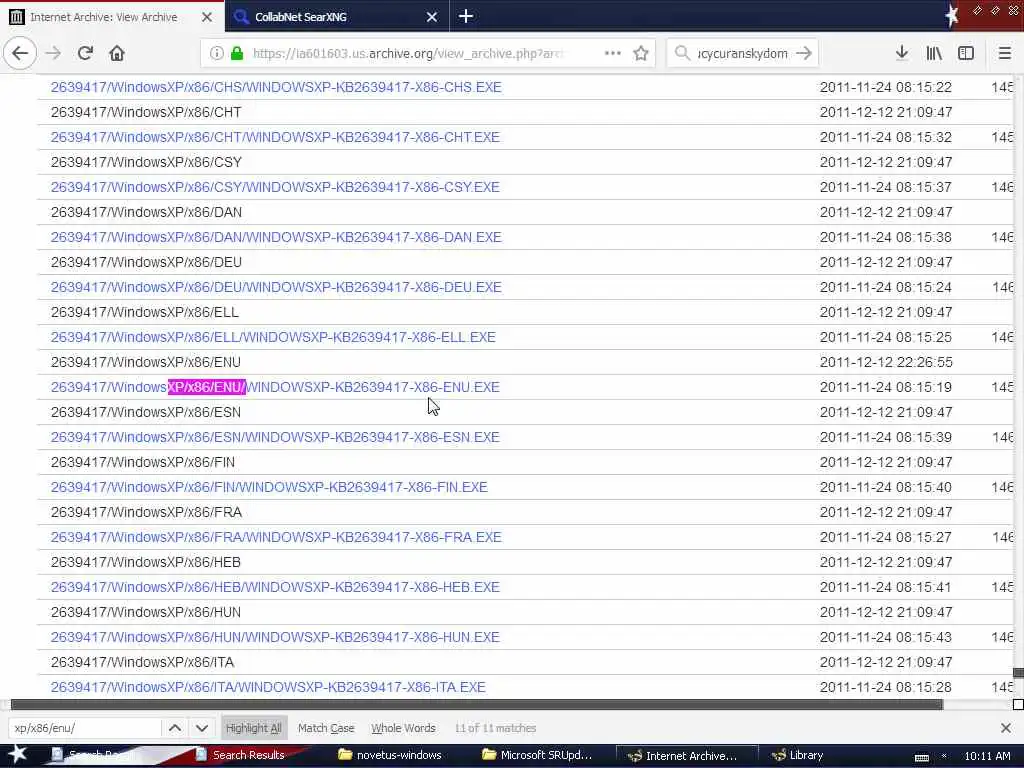Open the KB2639417-X86-ELL.EXE link
The height and width of the screenshot is (768, 1024).
[273, 337]
